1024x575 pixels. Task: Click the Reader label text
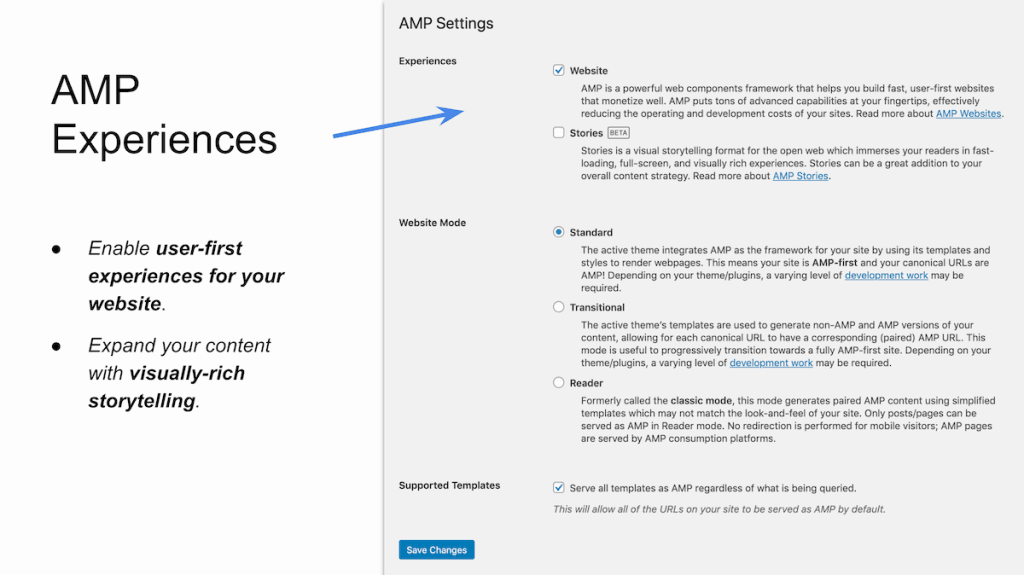[x=586, y=384]
